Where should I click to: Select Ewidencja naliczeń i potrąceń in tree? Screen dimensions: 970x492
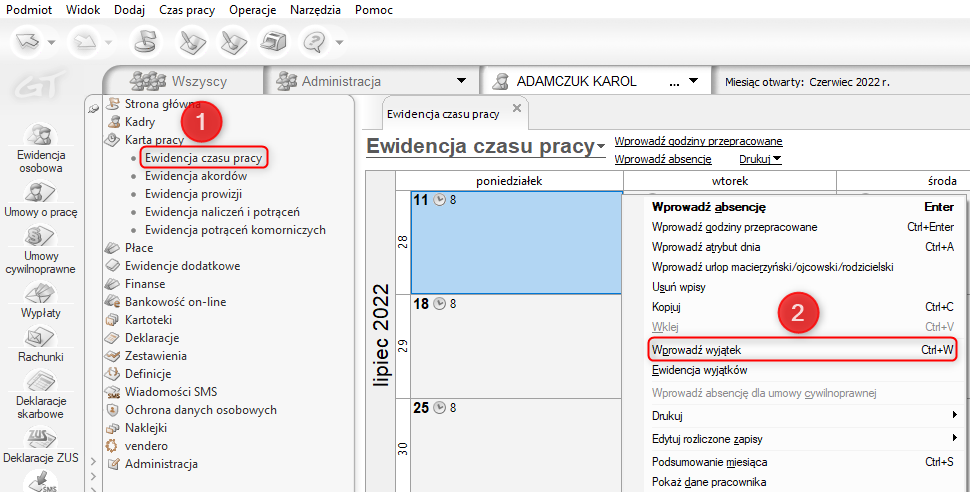(x=222, y=212)
